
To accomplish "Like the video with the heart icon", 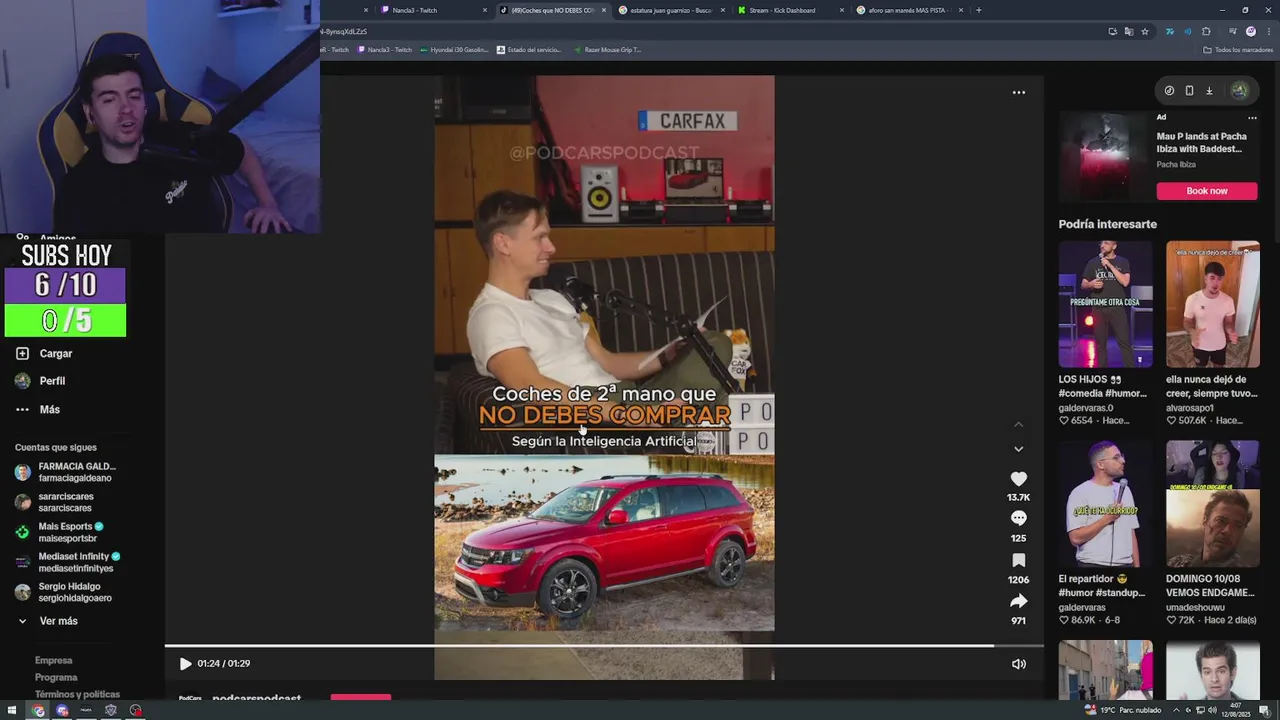I will (x=1018, y=479).
